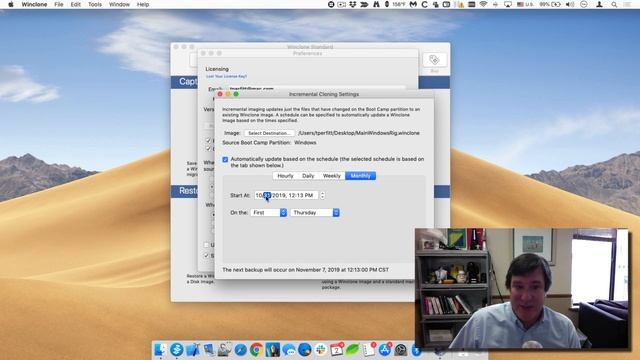Click the tag toolbar icon in the Winclone window

434,60
